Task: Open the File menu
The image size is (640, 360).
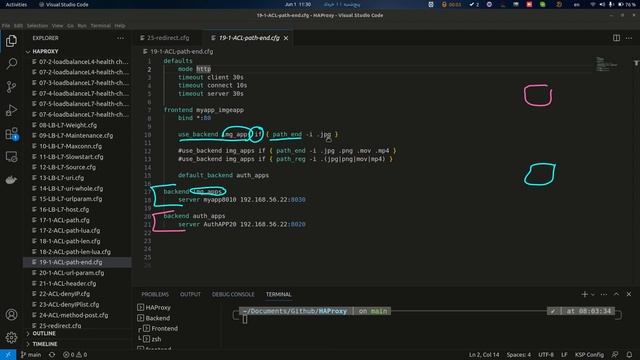Action: pos(6,25)
